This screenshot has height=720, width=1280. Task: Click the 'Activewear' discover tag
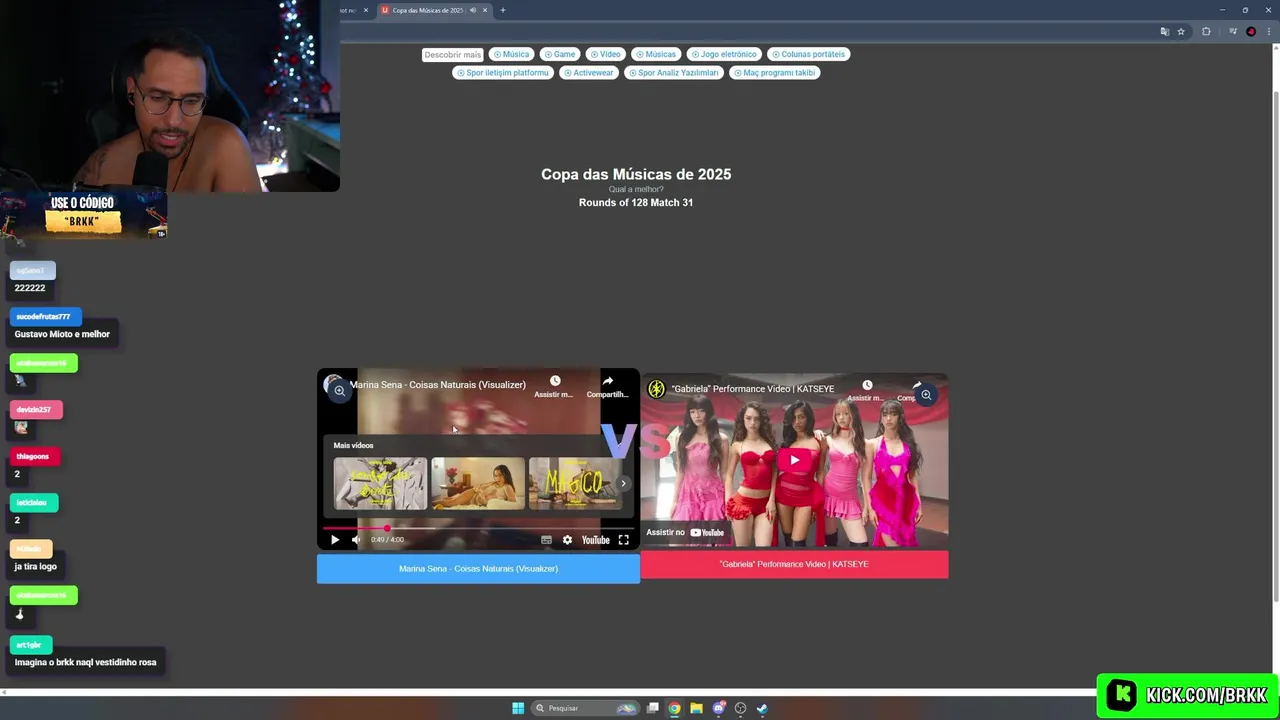click(x=588, y=72)
